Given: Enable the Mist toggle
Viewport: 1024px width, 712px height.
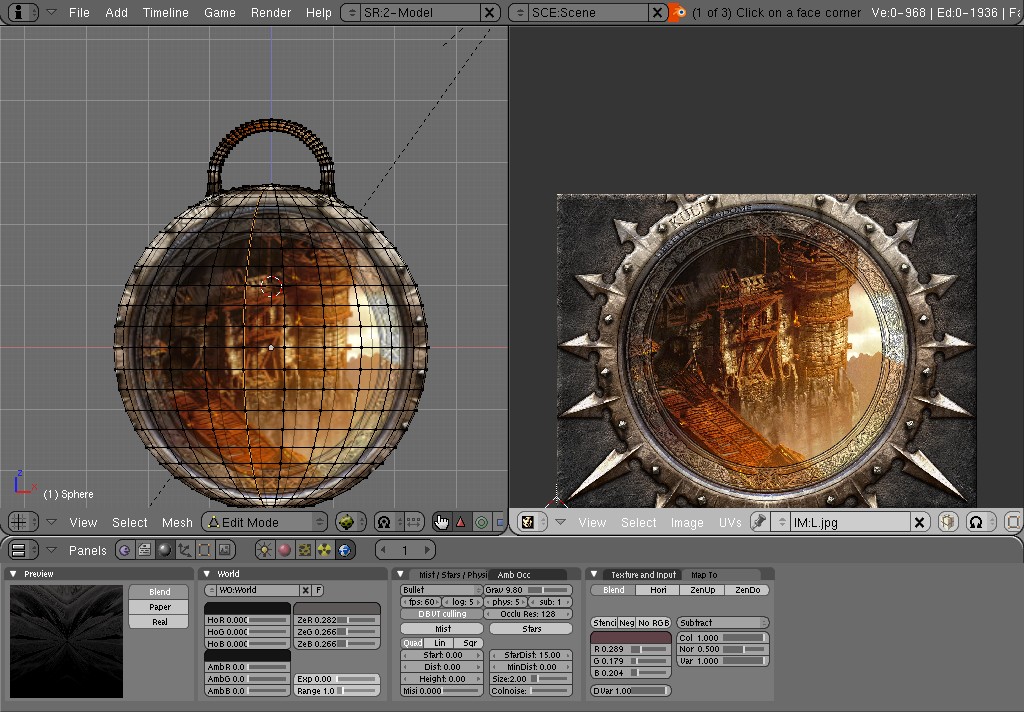Looking at the screenshot, I should (x=442, y=628).
